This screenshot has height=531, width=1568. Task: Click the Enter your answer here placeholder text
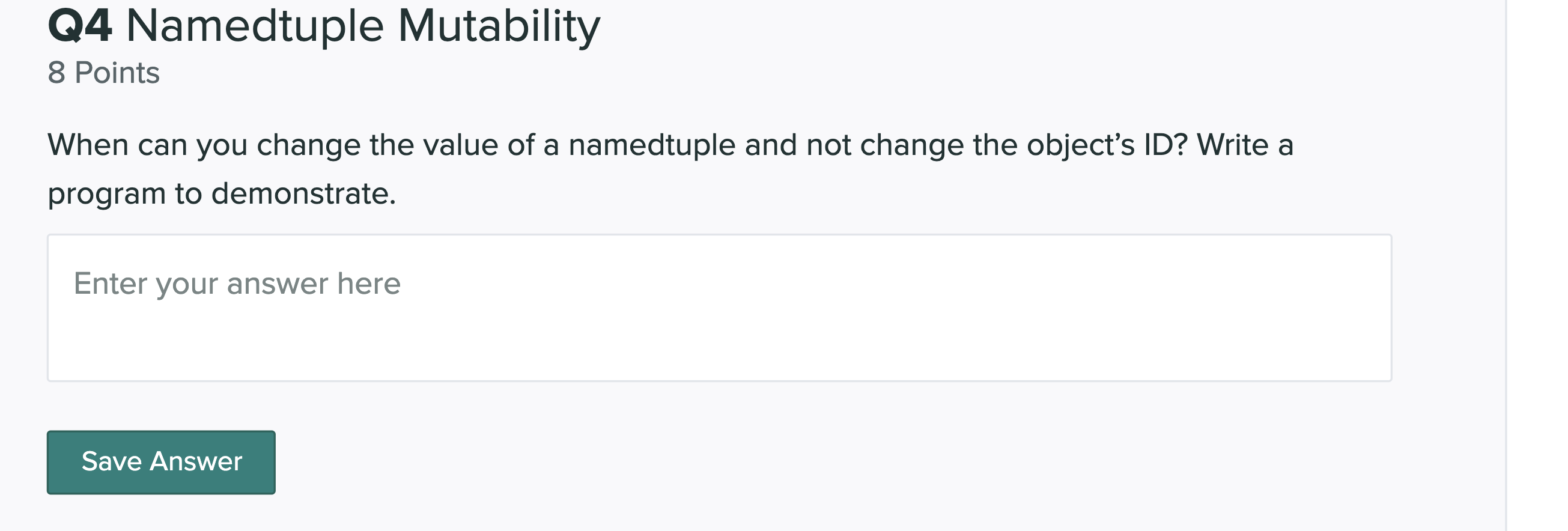tap(237, 282)
